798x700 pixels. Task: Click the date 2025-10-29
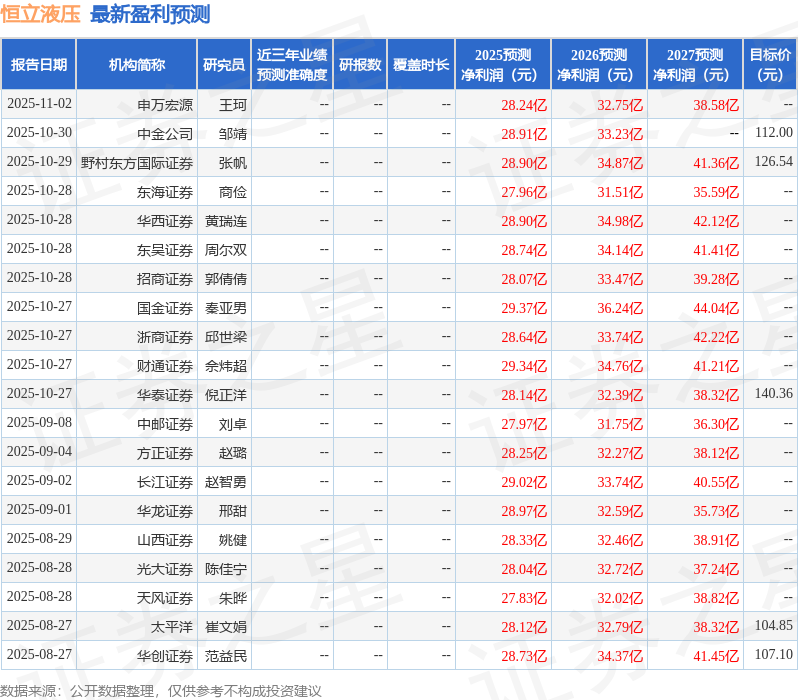(x=39, y=161)
